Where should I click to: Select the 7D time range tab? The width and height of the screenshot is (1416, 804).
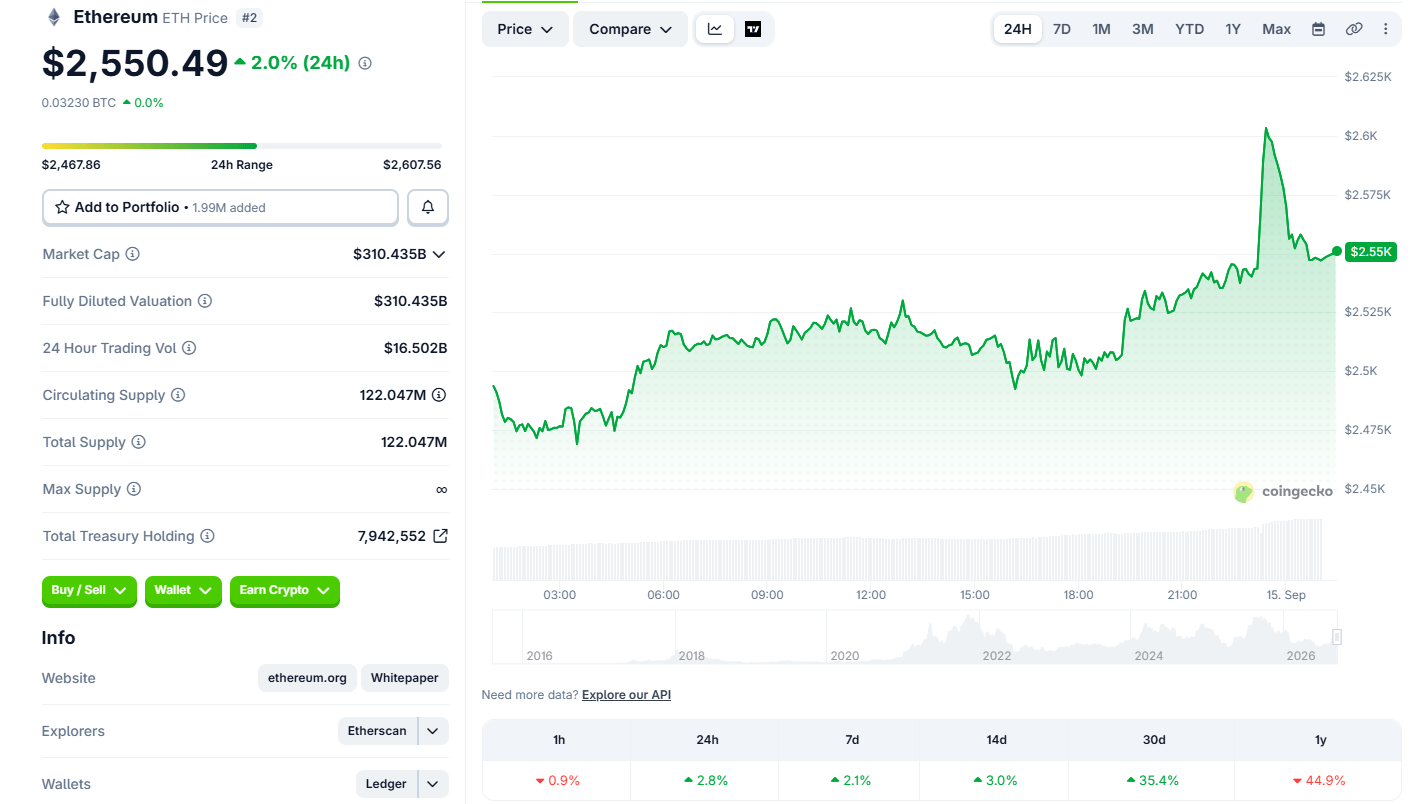tap(1062, 29)
